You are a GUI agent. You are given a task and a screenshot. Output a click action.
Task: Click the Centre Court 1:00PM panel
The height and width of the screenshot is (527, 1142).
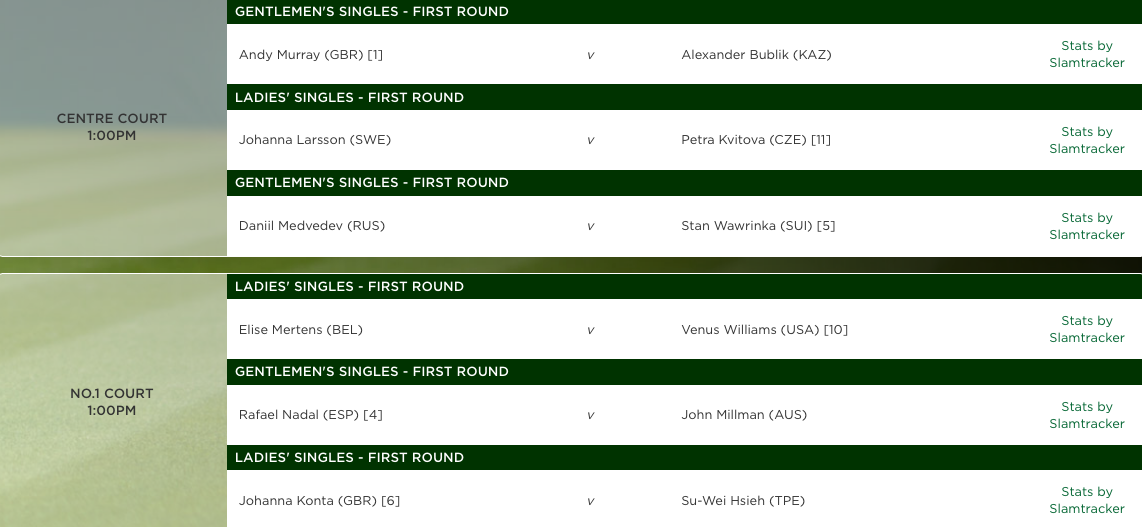pyautogui.click(x=112, y=127)
